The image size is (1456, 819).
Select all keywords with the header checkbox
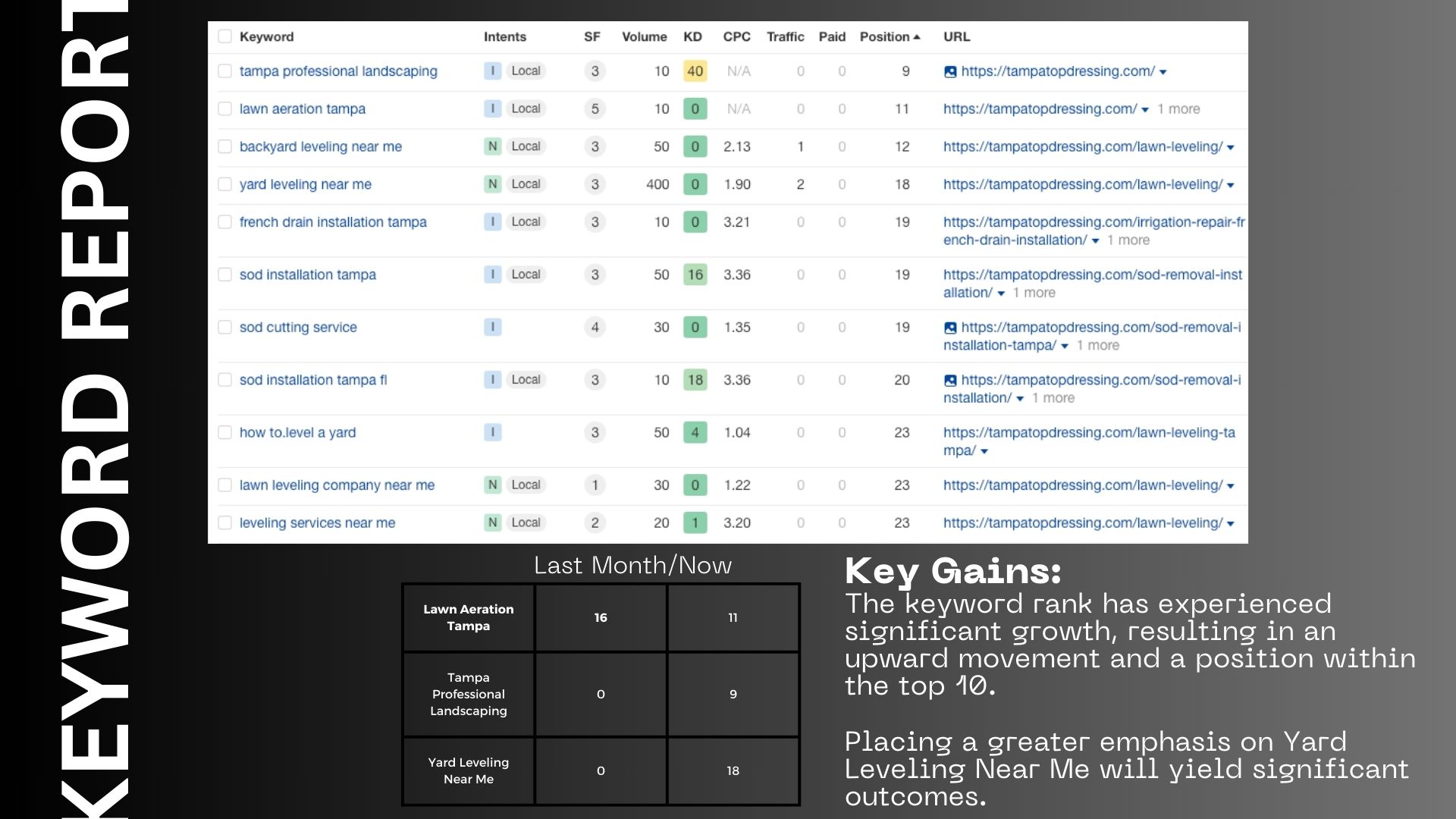pos(224,36)
